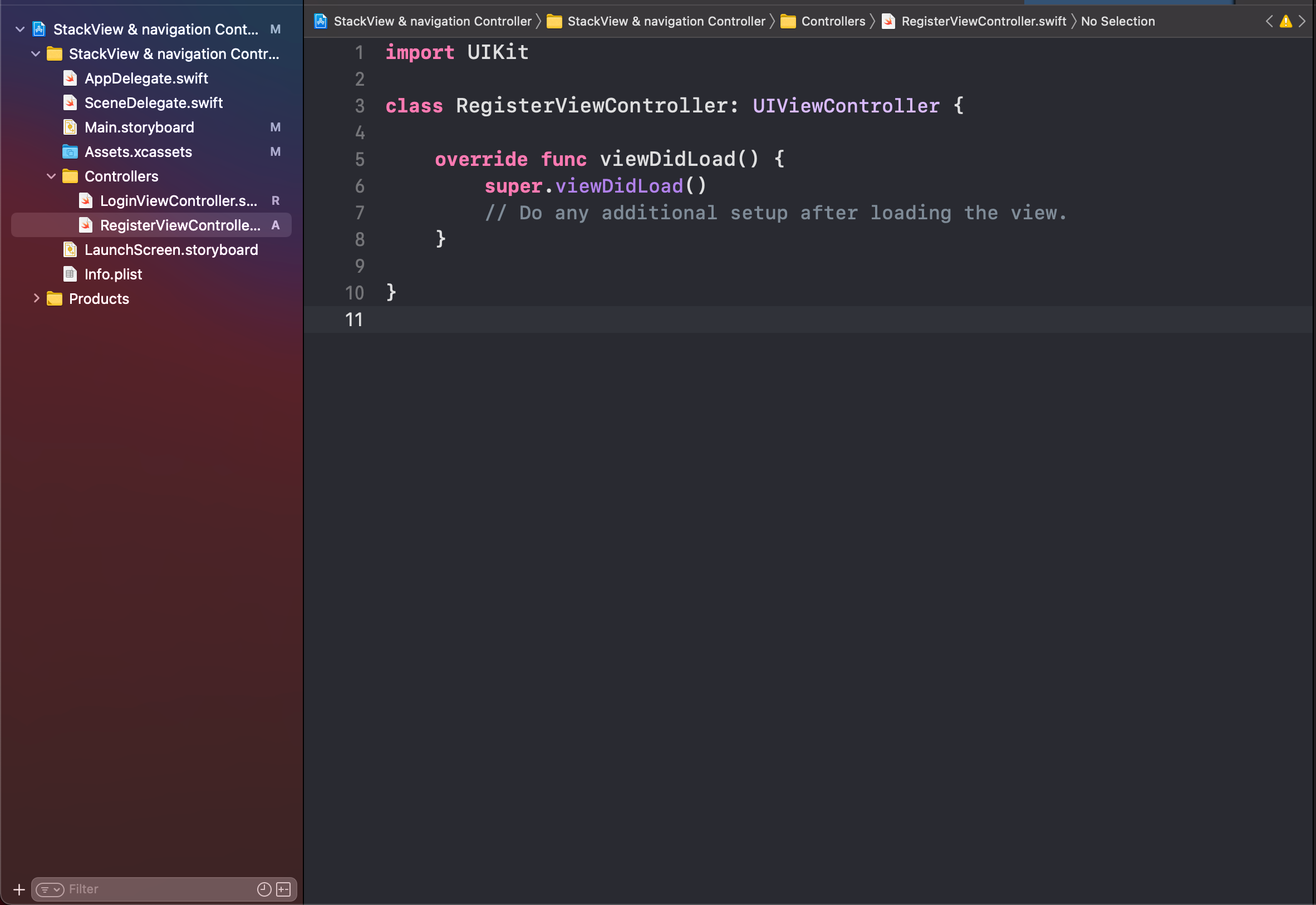
Task: Open Assets.xcassets catalog
Action: pos(139,151)
